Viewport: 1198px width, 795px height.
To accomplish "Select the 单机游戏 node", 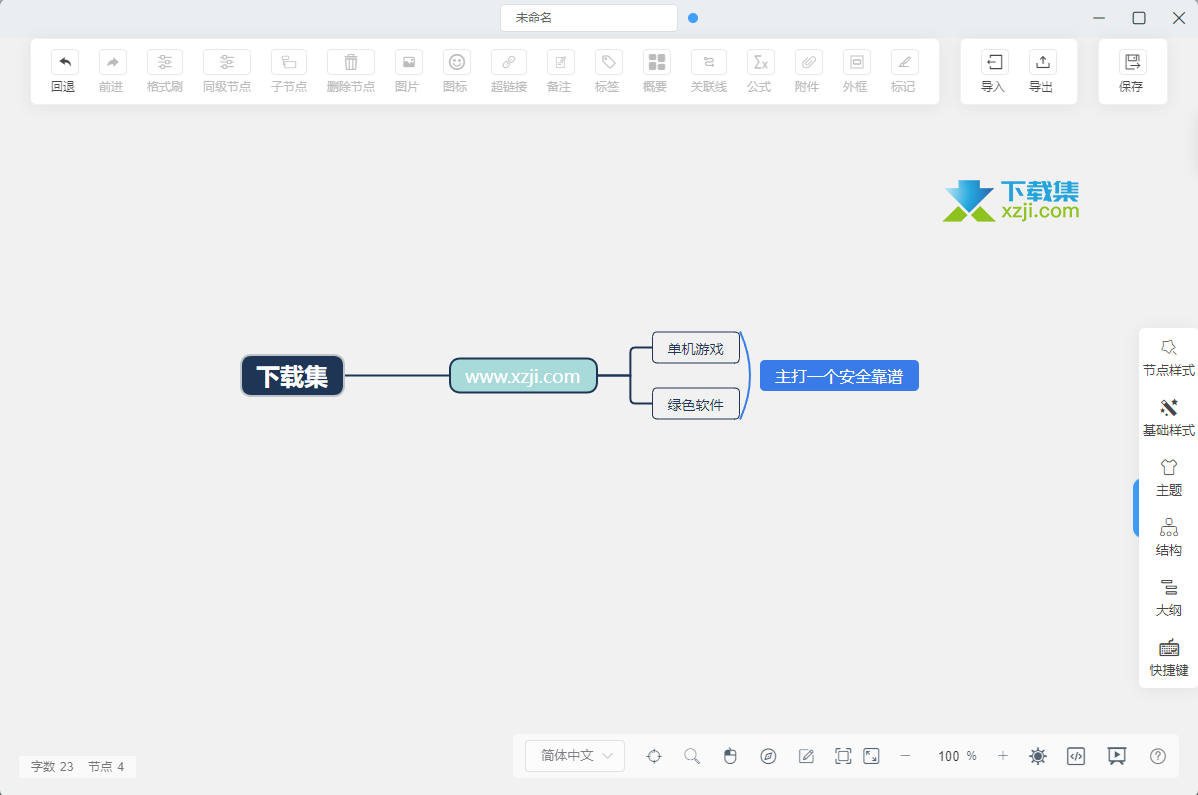I will coord(696,348).
